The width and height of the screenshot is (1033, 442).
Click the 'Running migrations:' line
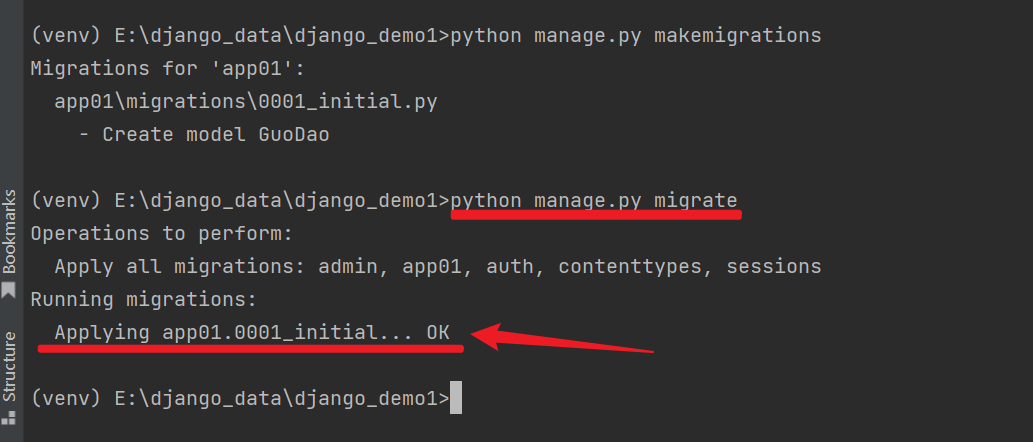[x=144, y=299]
